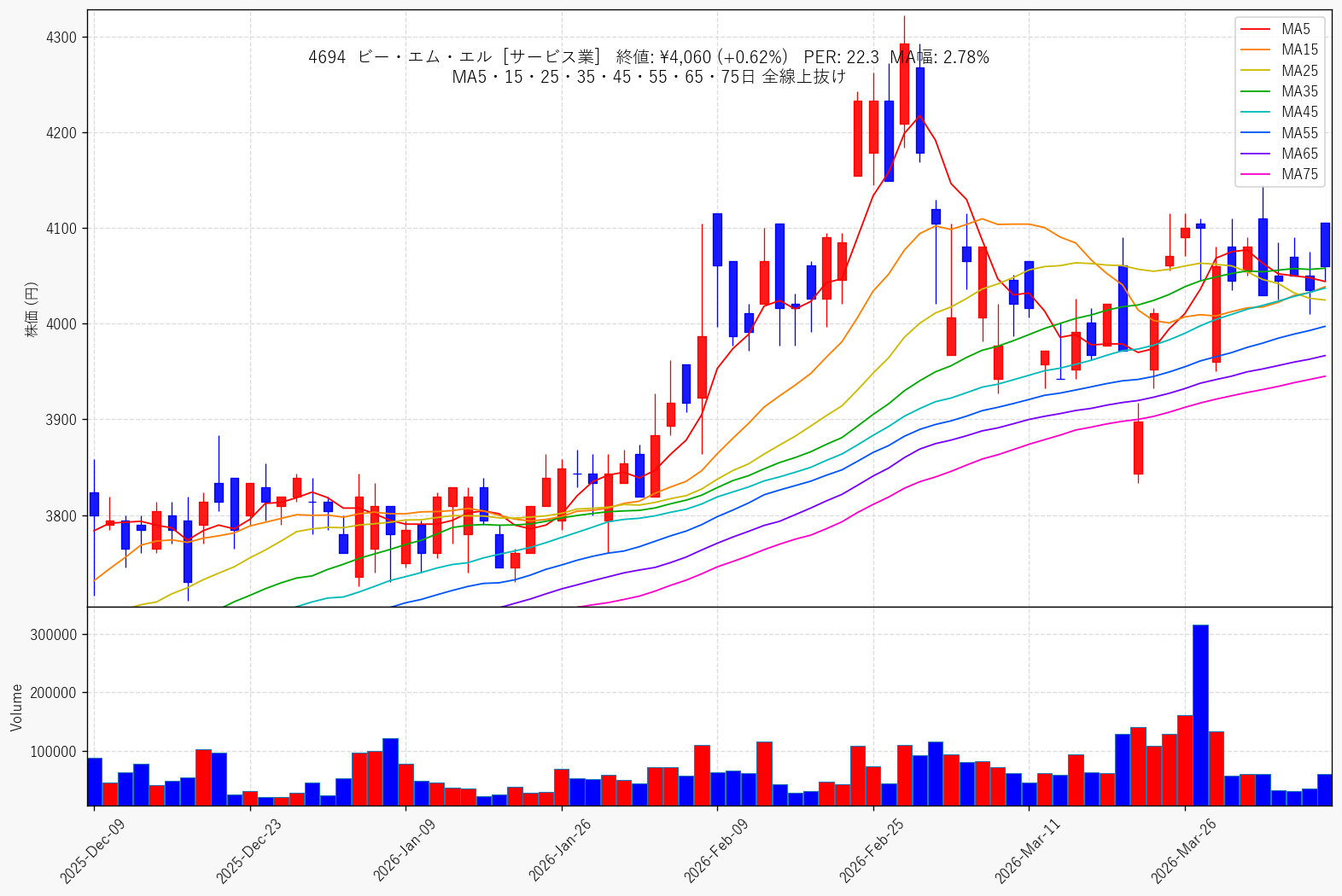
Task: Click the 200000 volume axis label
Action: [x=53, y=693]
